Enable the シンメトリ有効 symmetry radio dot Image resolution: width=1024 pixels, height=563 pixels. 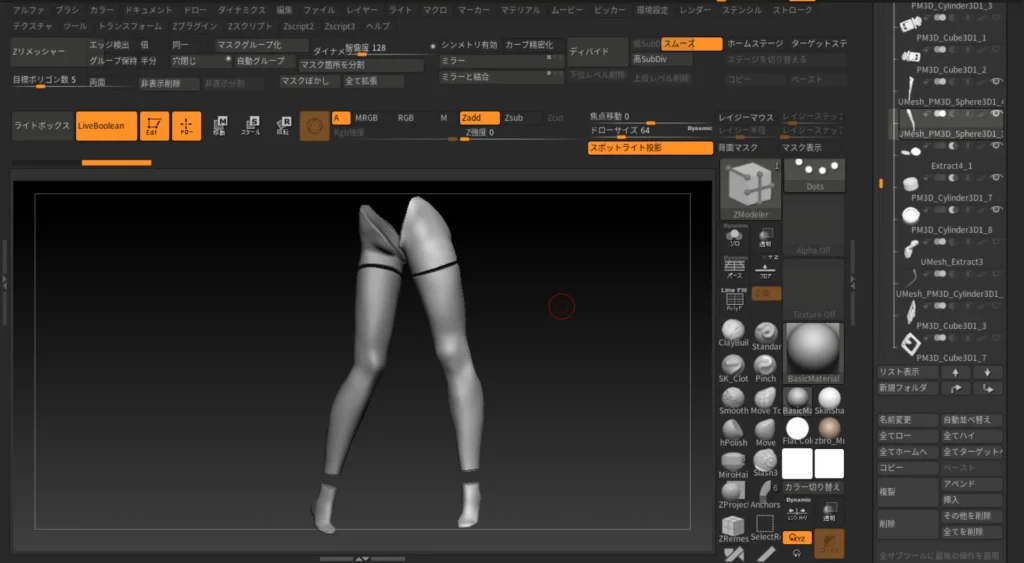tap(432, 45)
